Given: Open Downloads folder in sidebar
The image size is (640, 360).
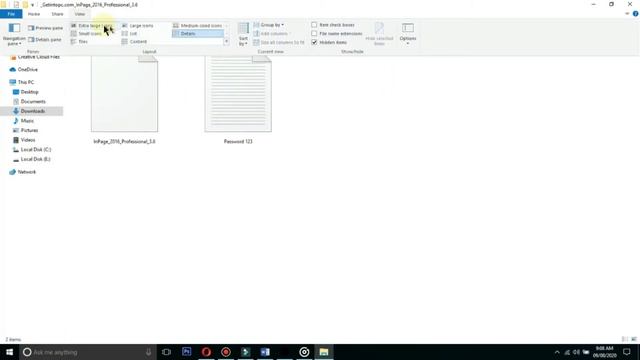Looking at the screenshot, I should coord(32,111).
